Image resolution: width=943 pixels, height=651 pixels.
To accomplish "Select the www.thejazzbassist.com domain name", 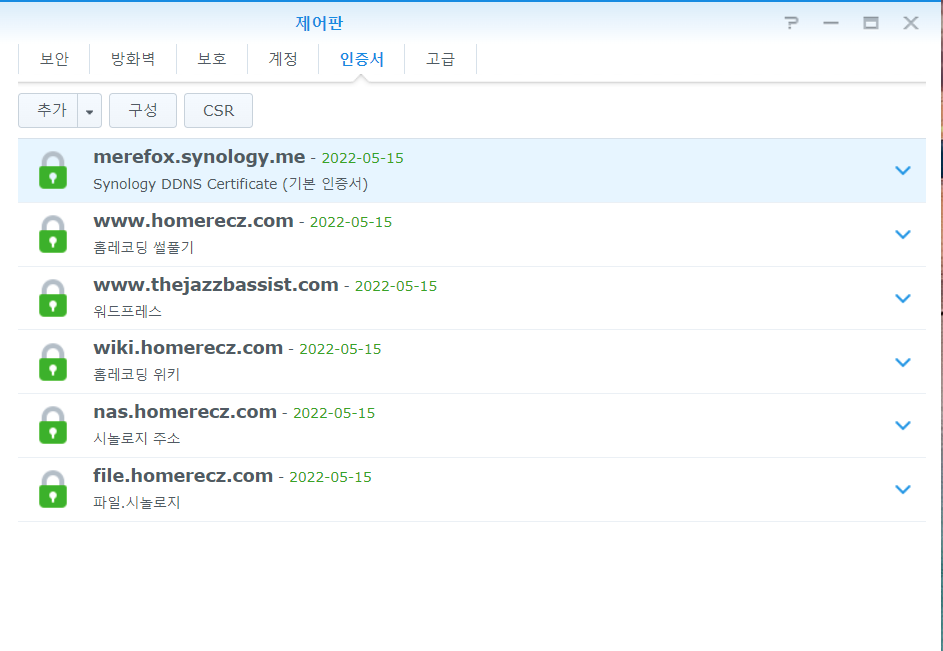I will pyautogui.click(x=216, y=285).
